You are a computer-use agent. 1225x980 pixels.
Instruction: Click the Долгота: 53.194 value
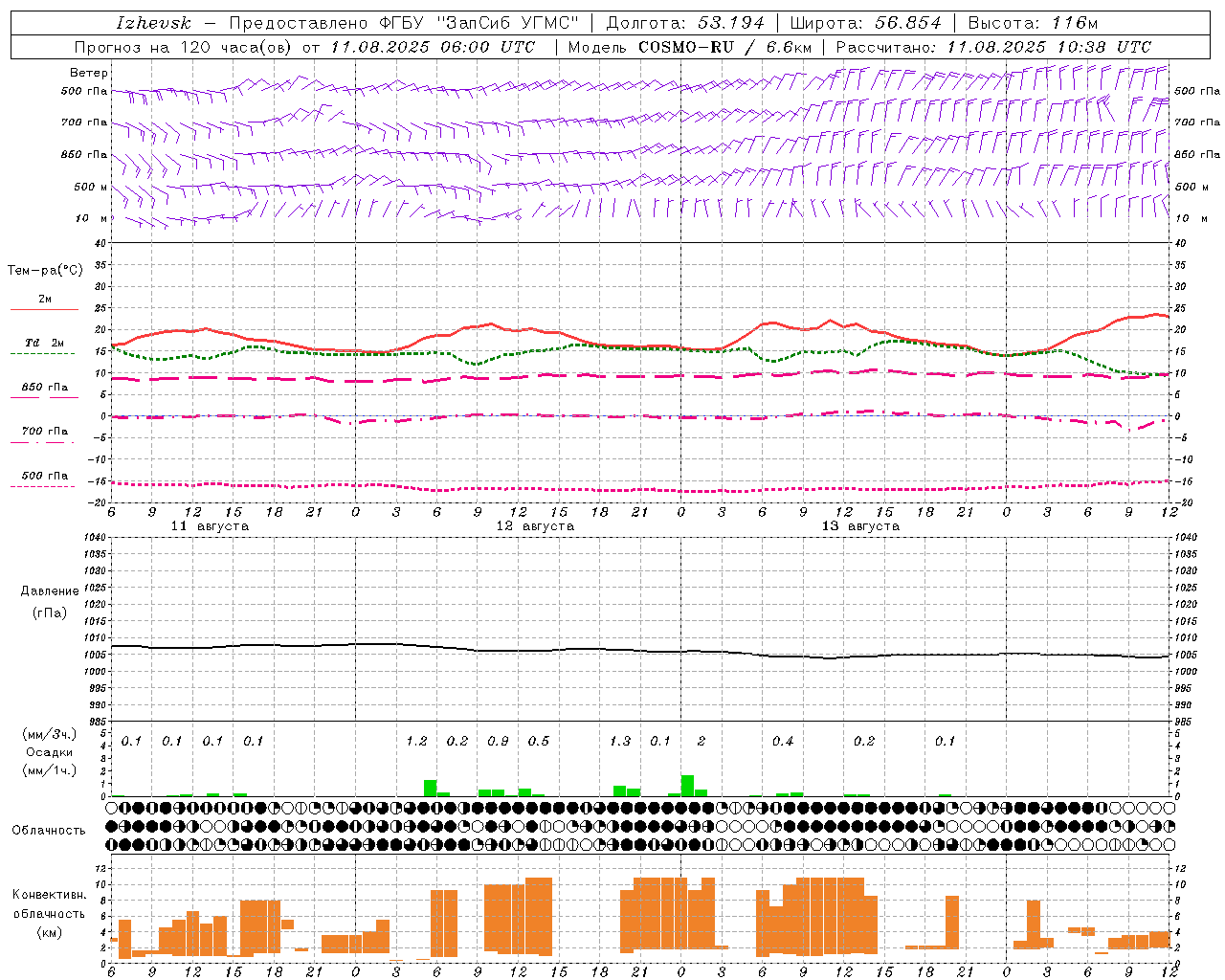[x=685, y=23]
